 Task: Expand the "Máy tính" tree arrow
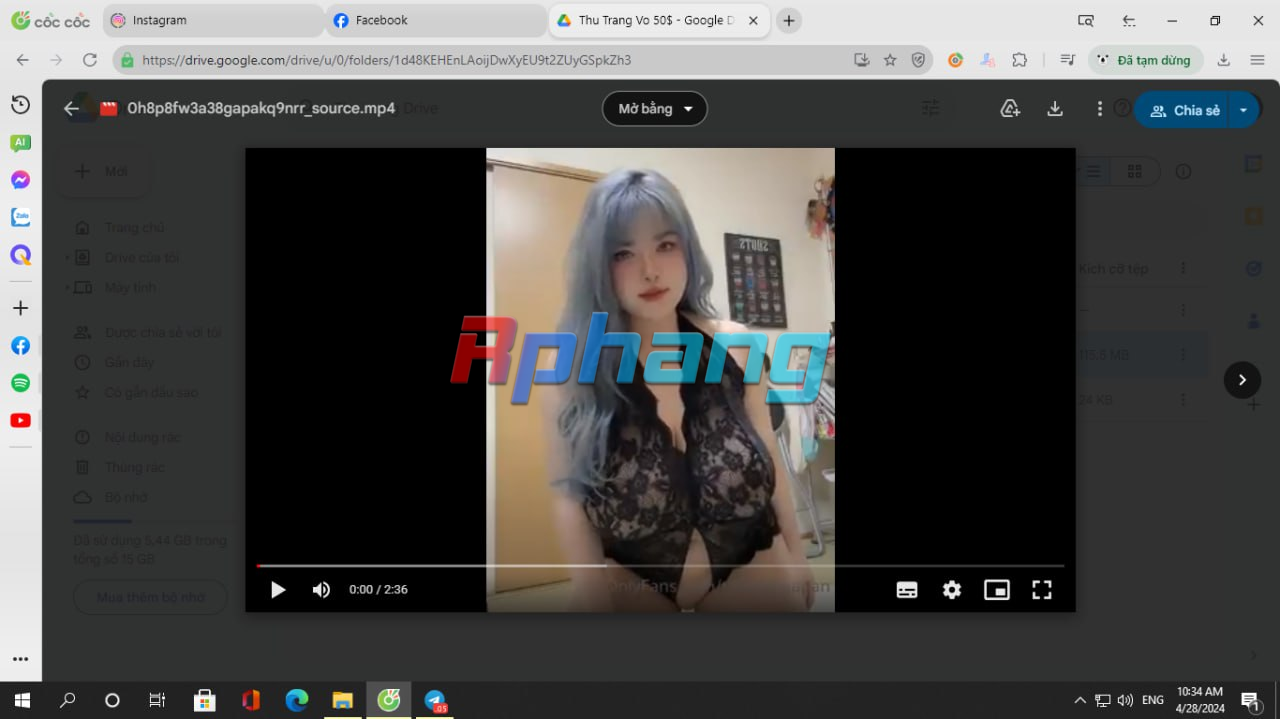(x=68, y=288)
